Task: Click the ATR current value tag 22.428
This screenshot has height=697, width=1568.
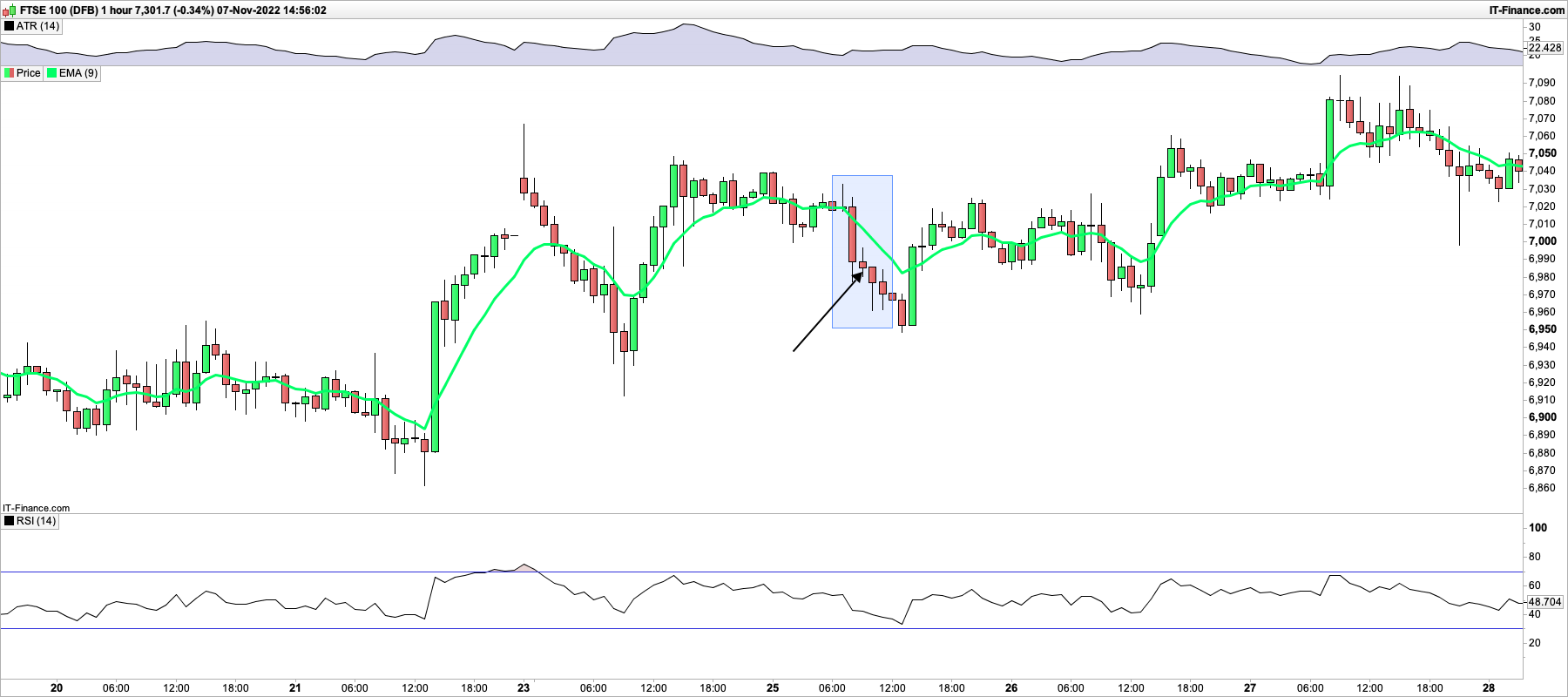Action: (x=1544, y=48)
